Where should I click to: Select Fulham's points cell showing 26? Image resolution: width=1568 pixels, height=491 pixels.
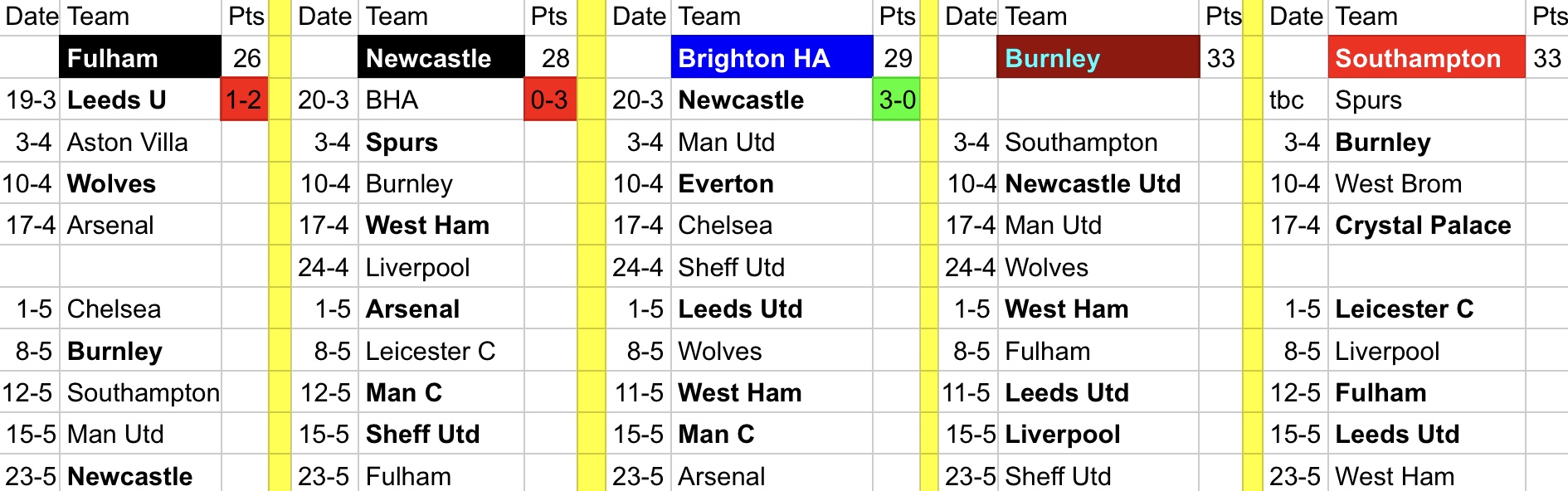tap(246, 58)
